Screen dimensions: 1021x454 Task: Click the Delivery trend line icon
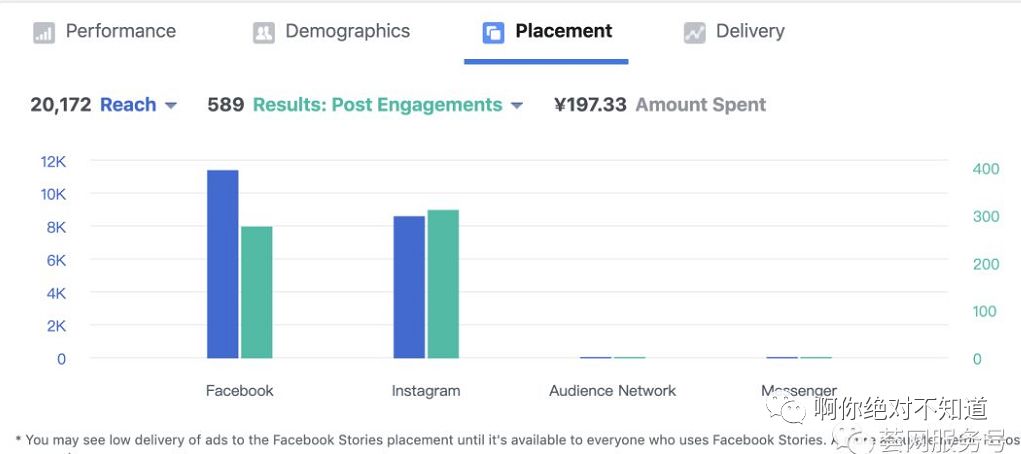pyautogui.click(x=694, y=33)
